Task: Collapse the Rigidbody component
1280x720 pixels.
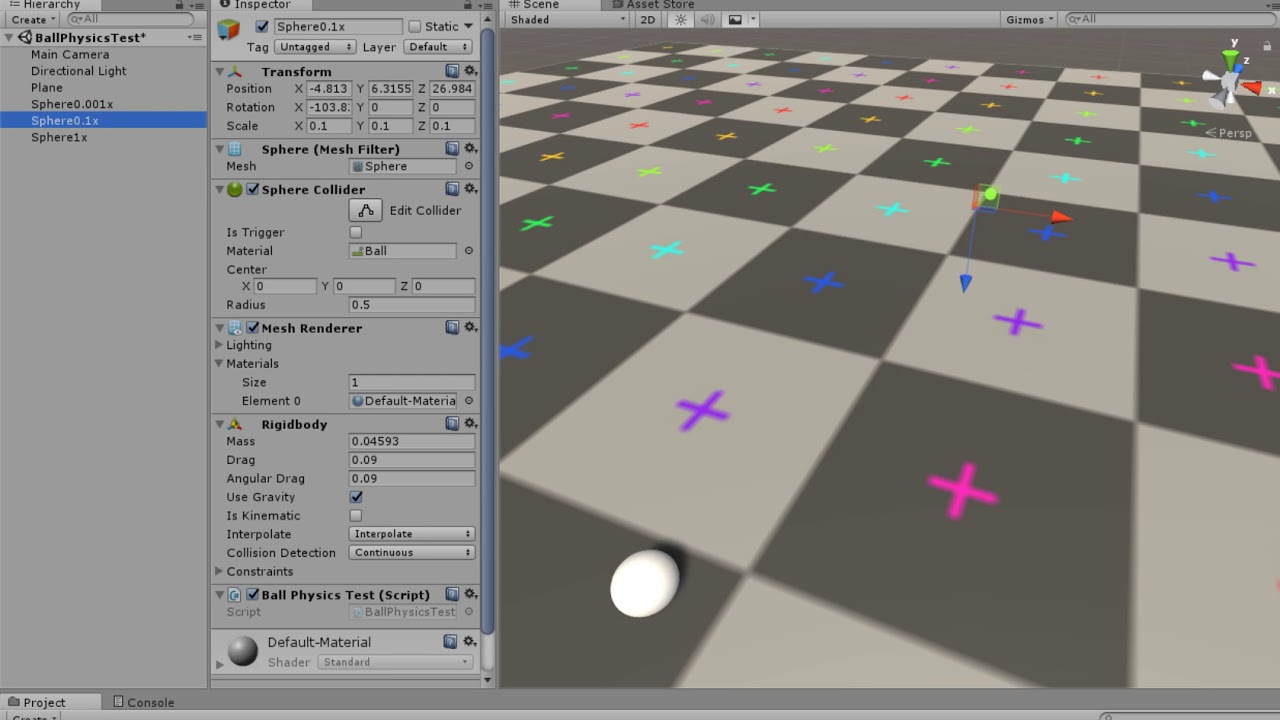Action: coord(219,424)
